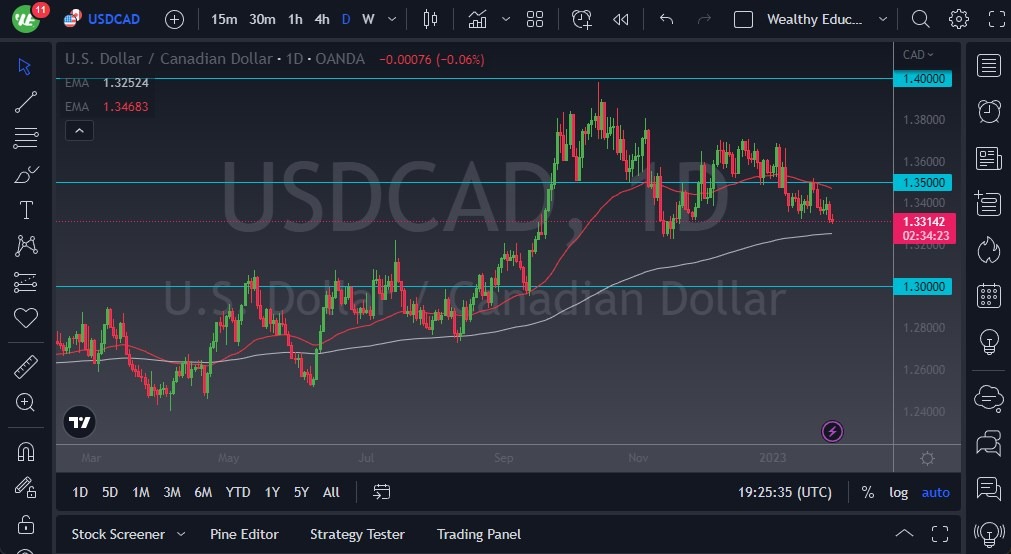Image resolution: width=1011 pixels, height=554 pixels.
Task: Open chart settings gear in toolbar
Action: tap(959, 19)
